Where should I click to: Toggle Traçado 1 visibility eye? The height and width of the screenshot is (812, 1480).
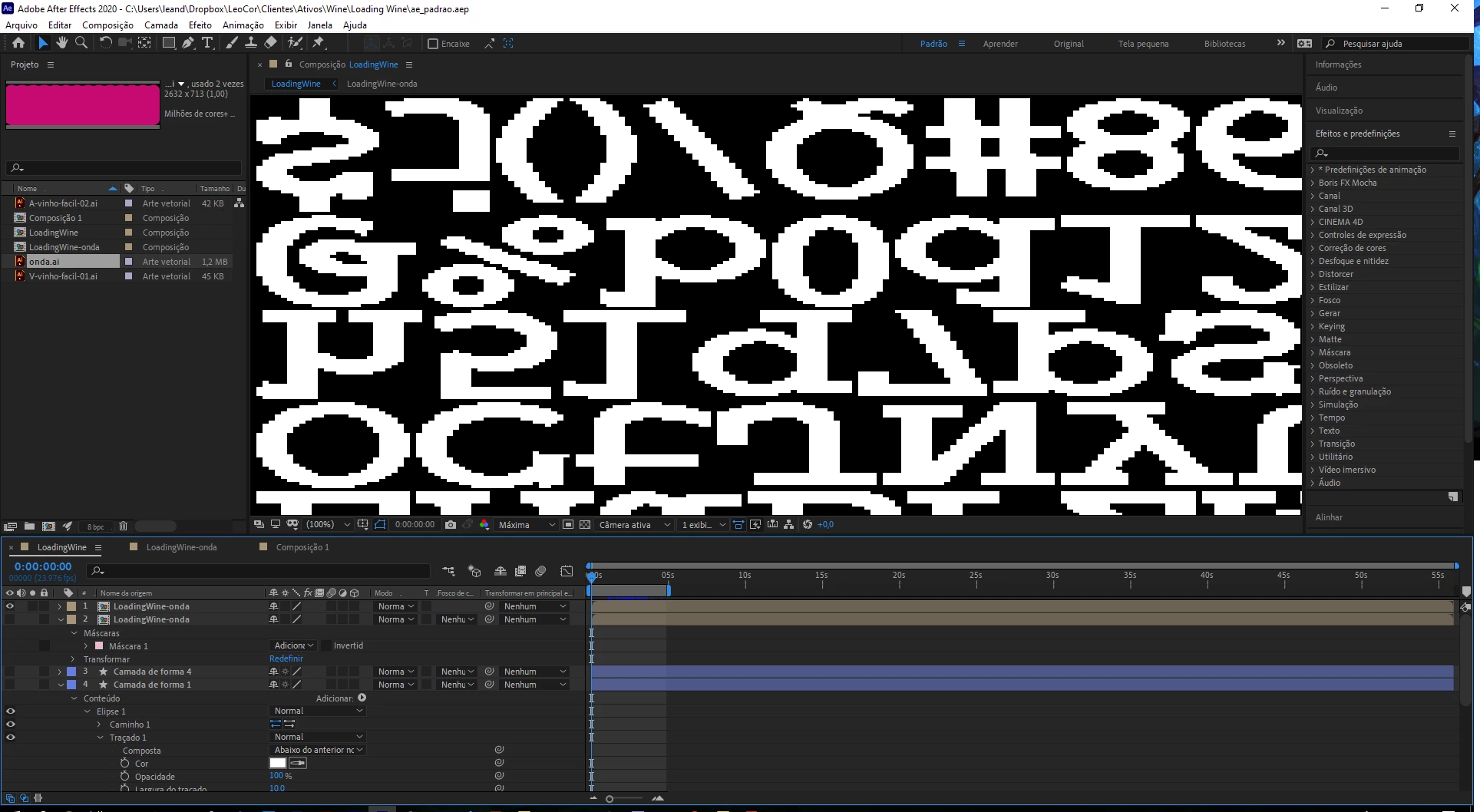[10, 738]
